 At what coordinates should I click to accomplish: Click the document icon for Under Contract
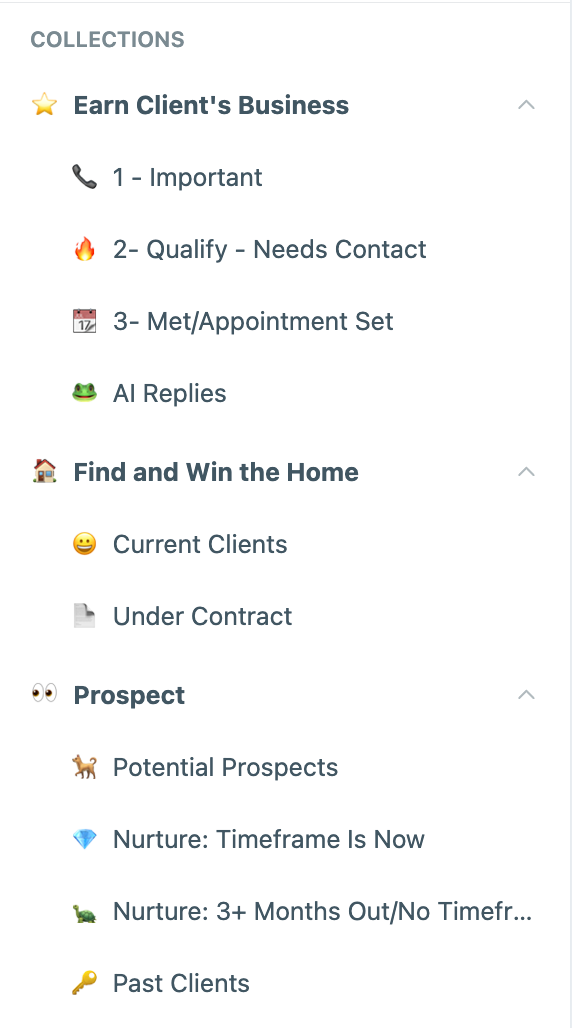click(85, 616)
